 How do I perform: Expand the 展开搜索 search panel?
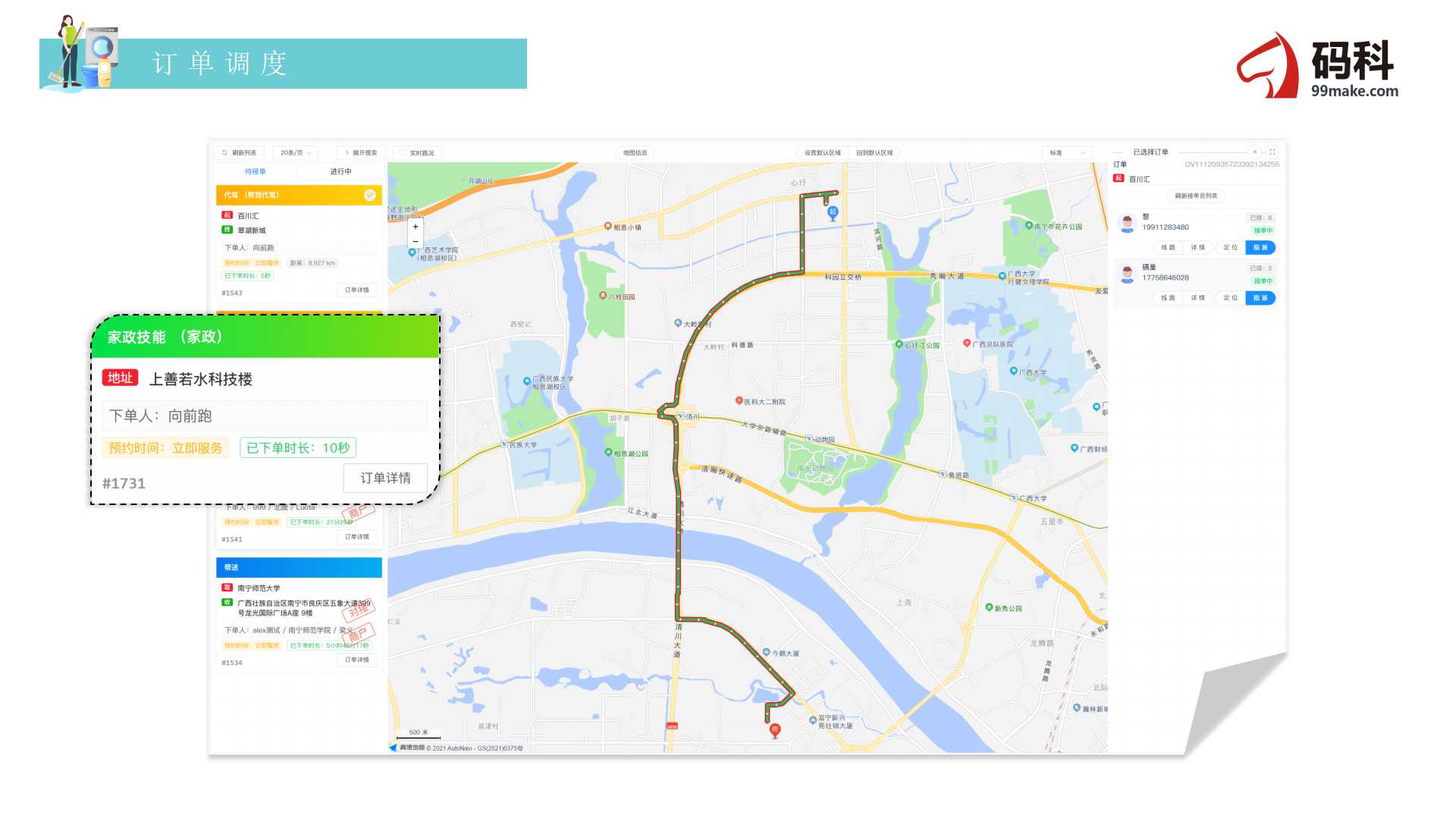tap(361, 152)
